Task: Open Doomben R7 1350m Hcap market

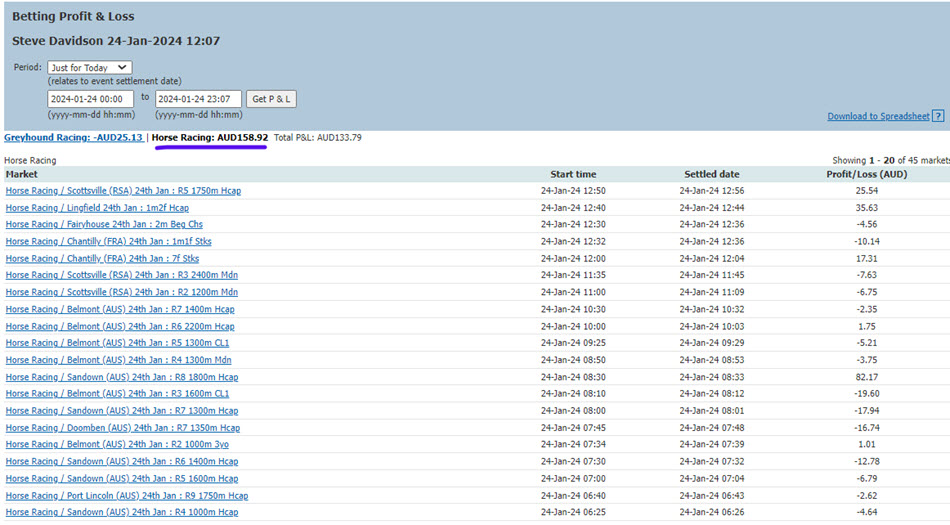Action: pos(123,428)
